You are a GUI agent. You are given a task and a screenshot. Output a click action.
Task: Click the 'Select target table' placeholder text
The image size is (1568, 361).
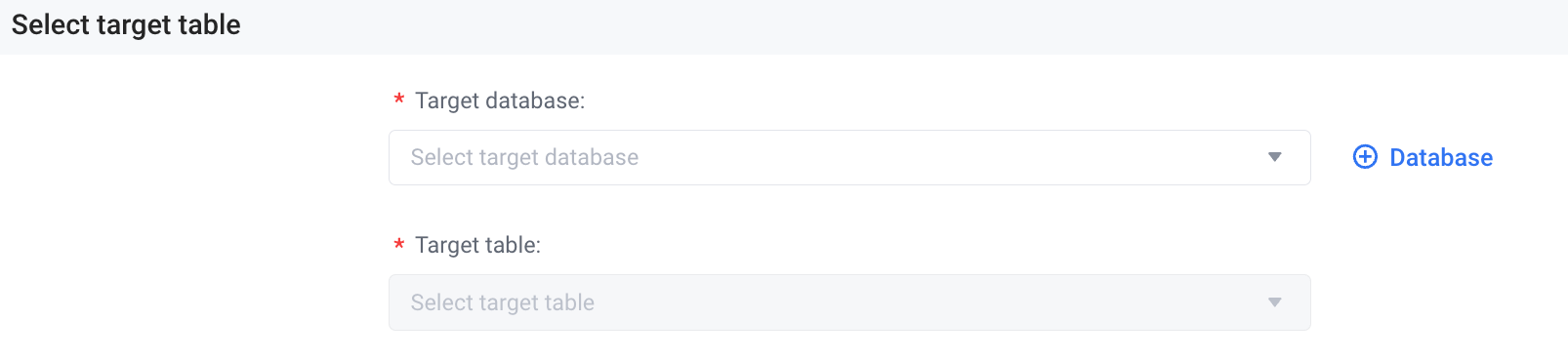click(x=503, y=302)
